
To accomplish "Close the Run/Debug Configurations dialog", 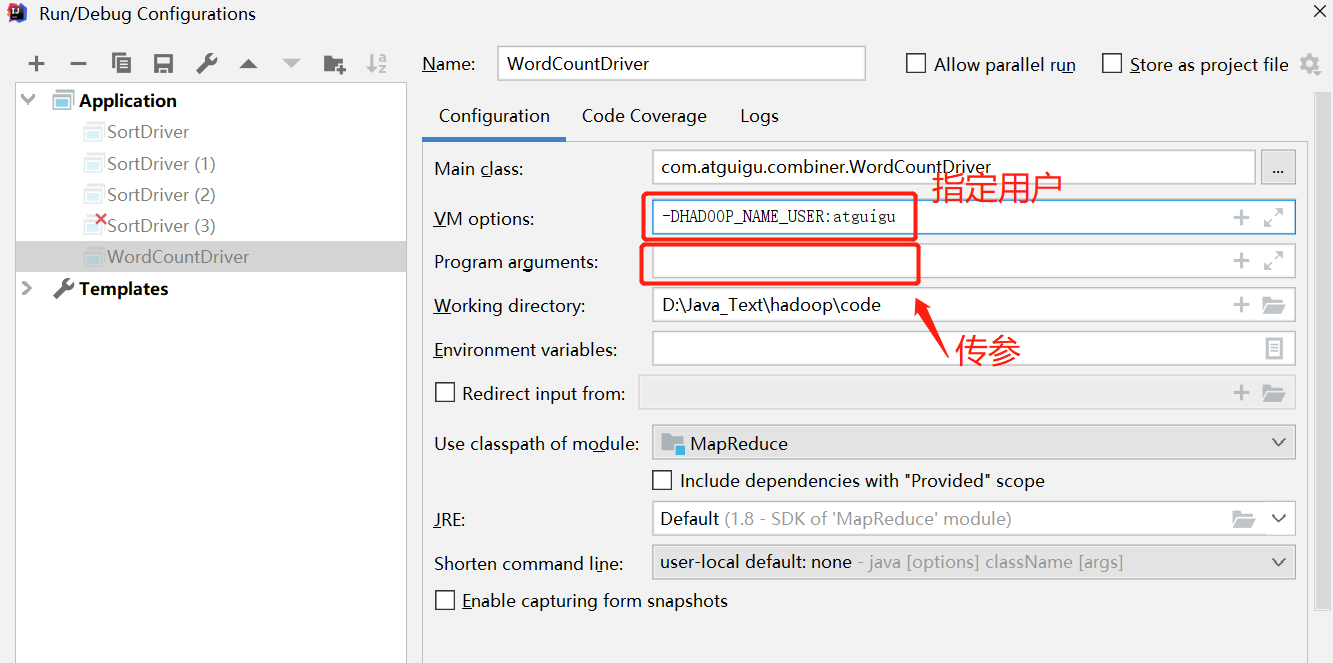I will [1318, 12].
